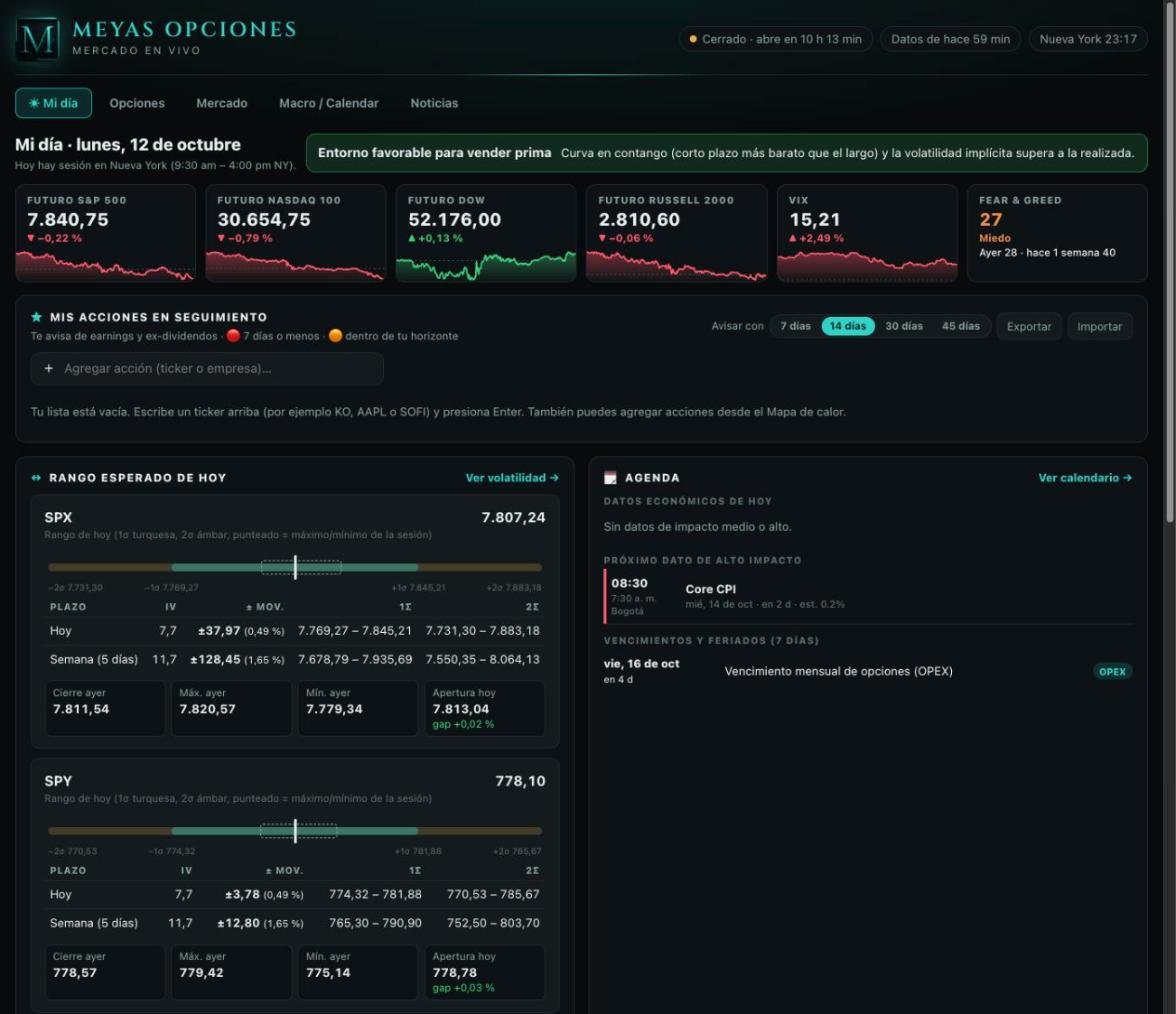1176x1014 pixels.
Task: Open the Ver calendario link
Action: 1084,478
